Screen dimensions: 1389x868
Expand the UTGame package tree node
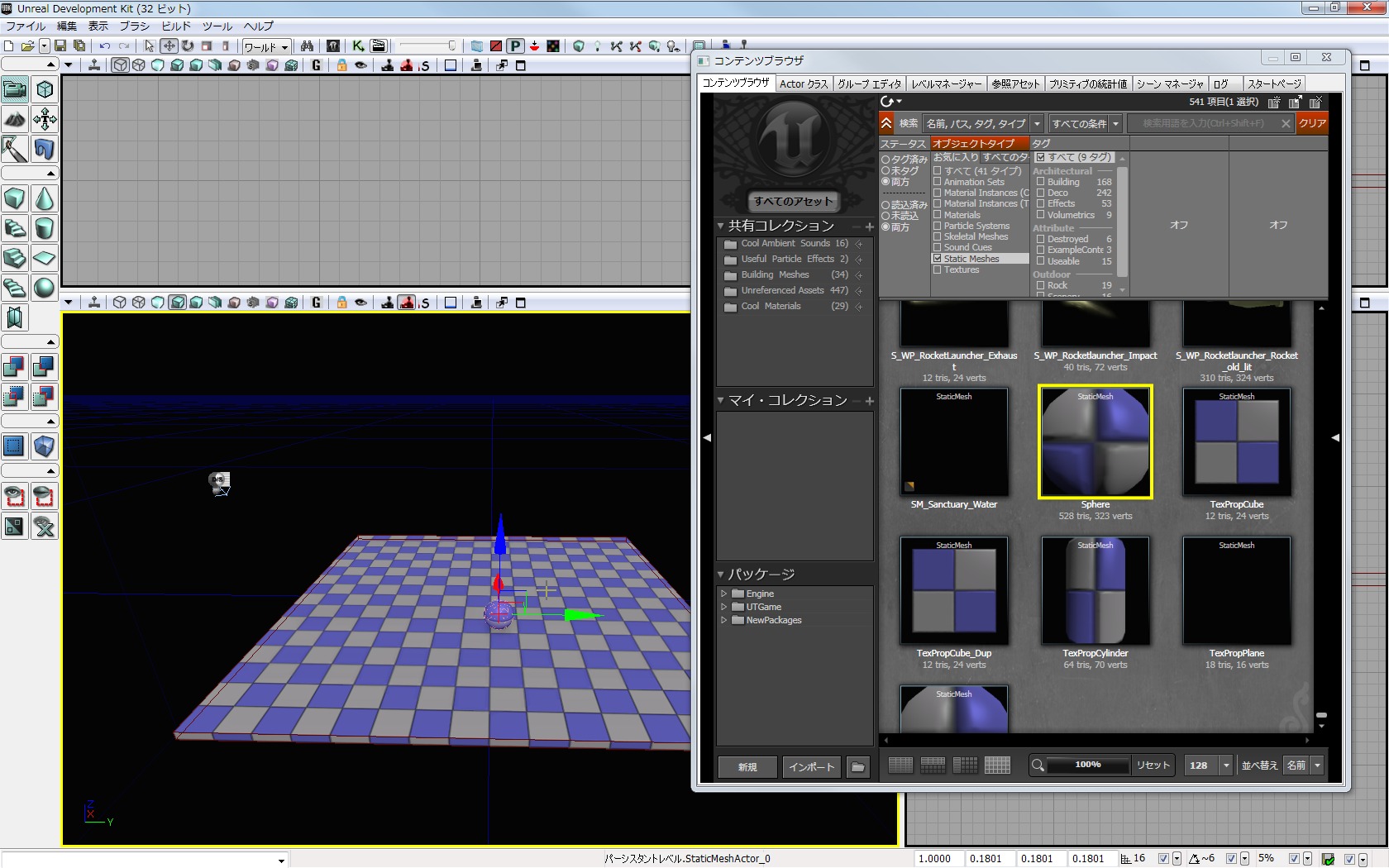pyautogui.click(x=724, y=607)
